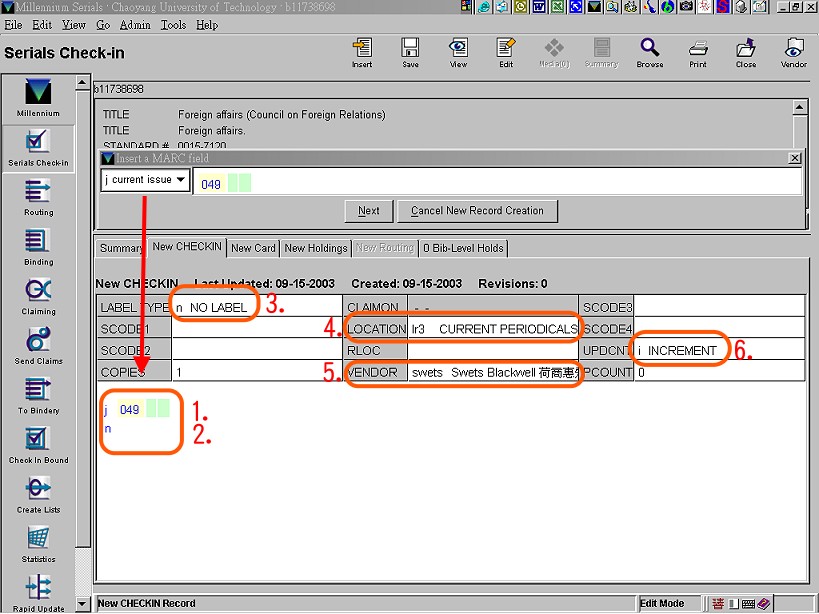
Task: Open the Send Claims module
Action: pos(37,344)
